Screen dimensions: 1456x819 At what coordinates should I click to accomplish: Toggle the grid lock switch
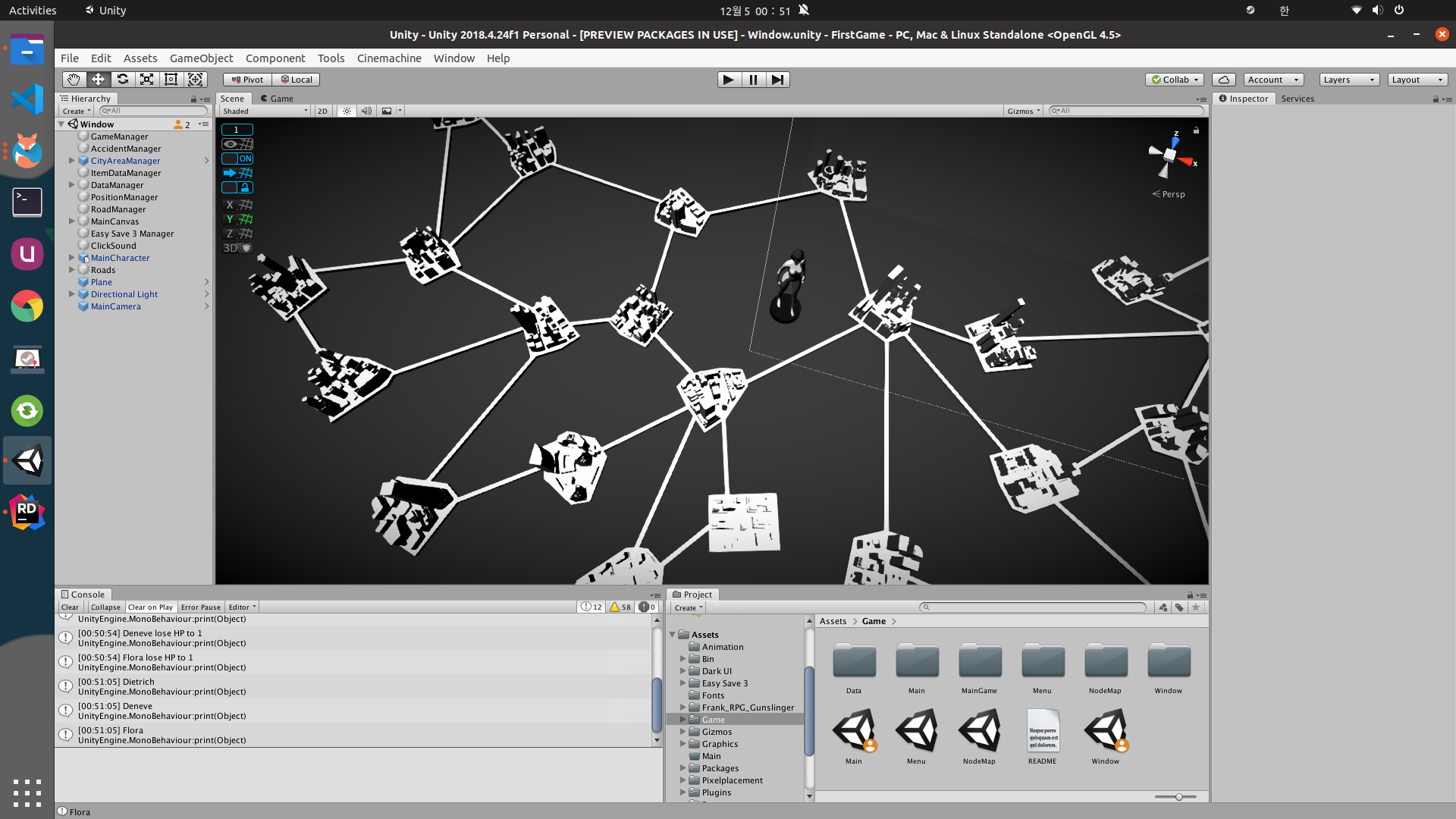[x=237, y=187]
